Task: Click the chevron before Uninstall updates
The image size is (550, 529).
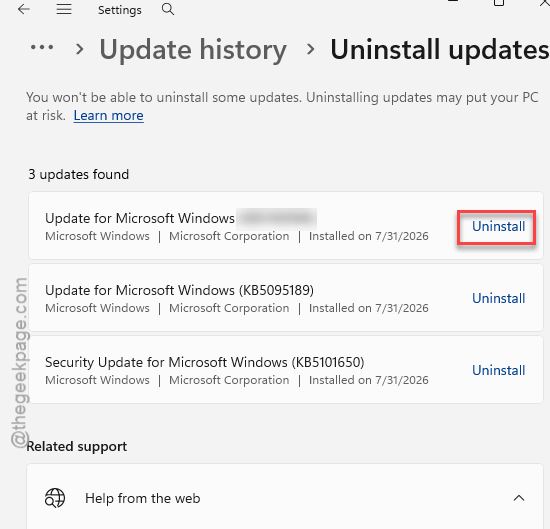Action: 310,49
